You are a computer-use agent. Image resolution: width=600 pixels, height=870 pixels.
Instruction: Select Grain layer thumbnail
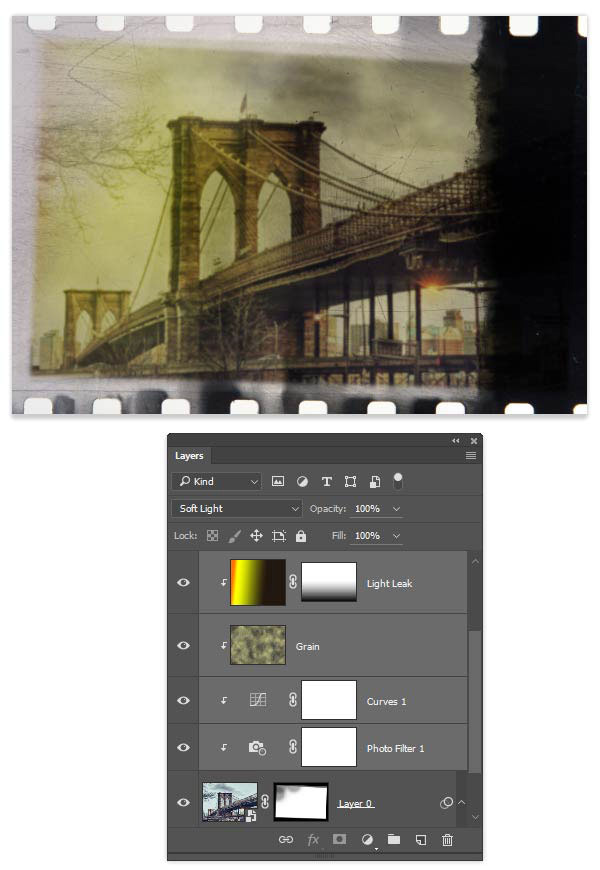(x=258, y=645)
